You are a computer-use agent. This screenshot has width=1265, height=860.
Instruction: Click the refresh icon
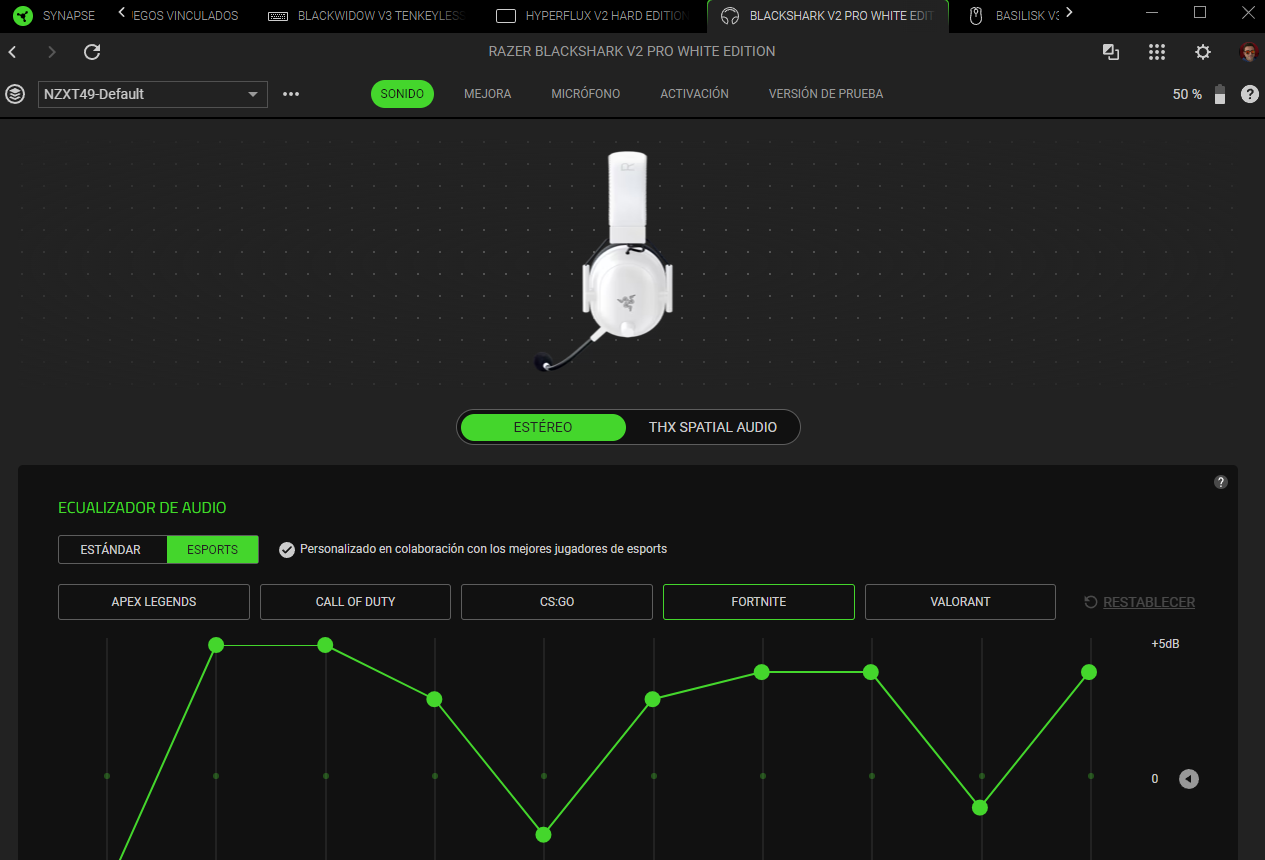coord(92,52)
